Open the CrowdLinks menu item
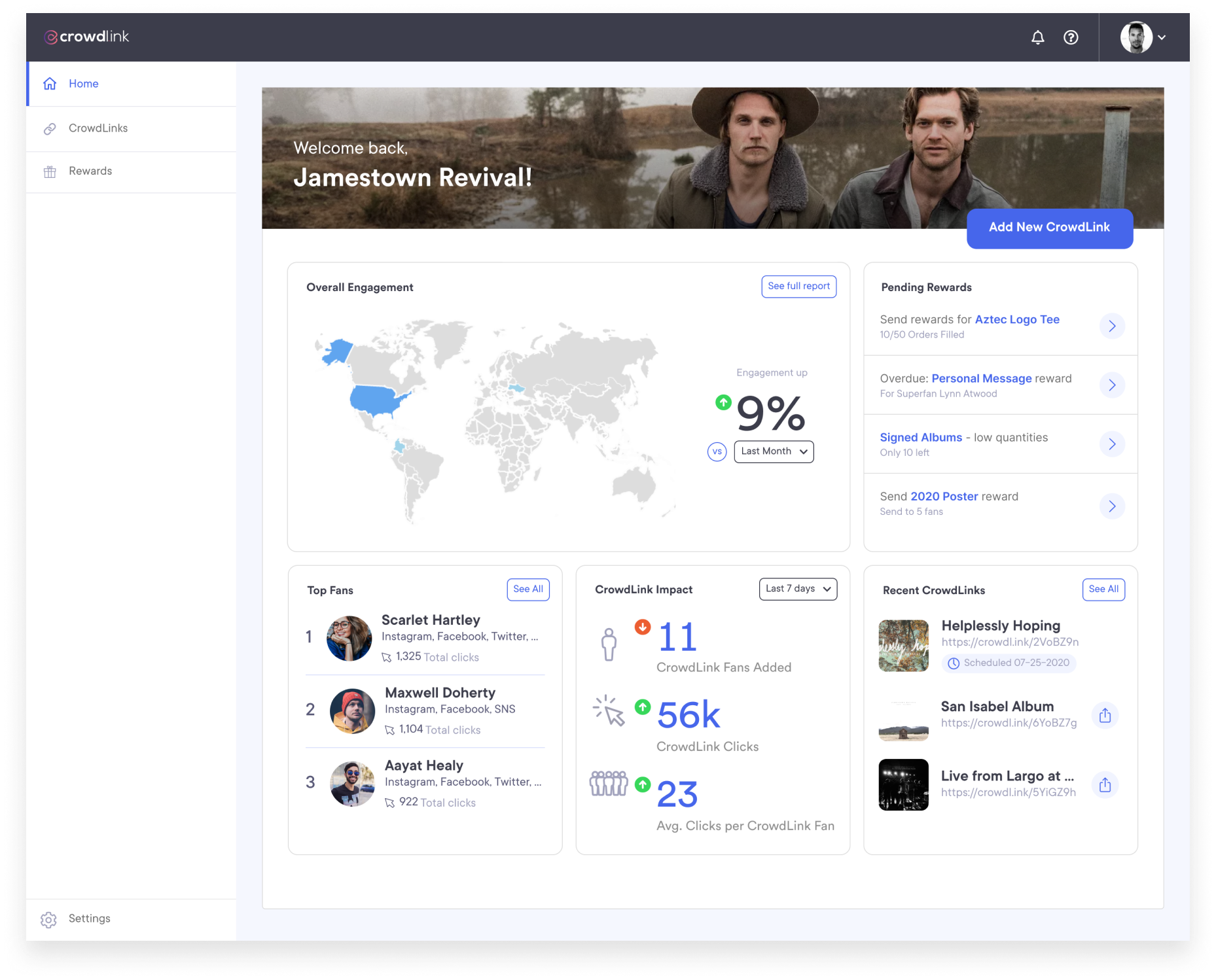The width and height of the screenshot is (1216, 980). (x=131, y=129)
